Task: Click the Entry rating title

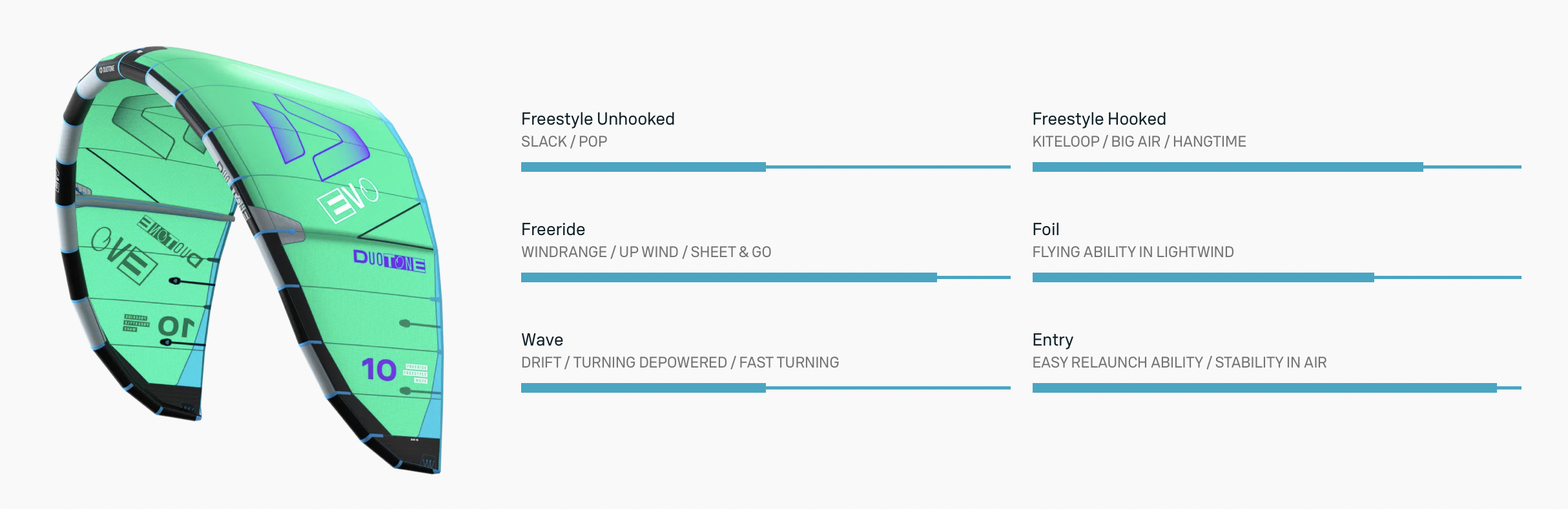Action: coord(1053,340)
